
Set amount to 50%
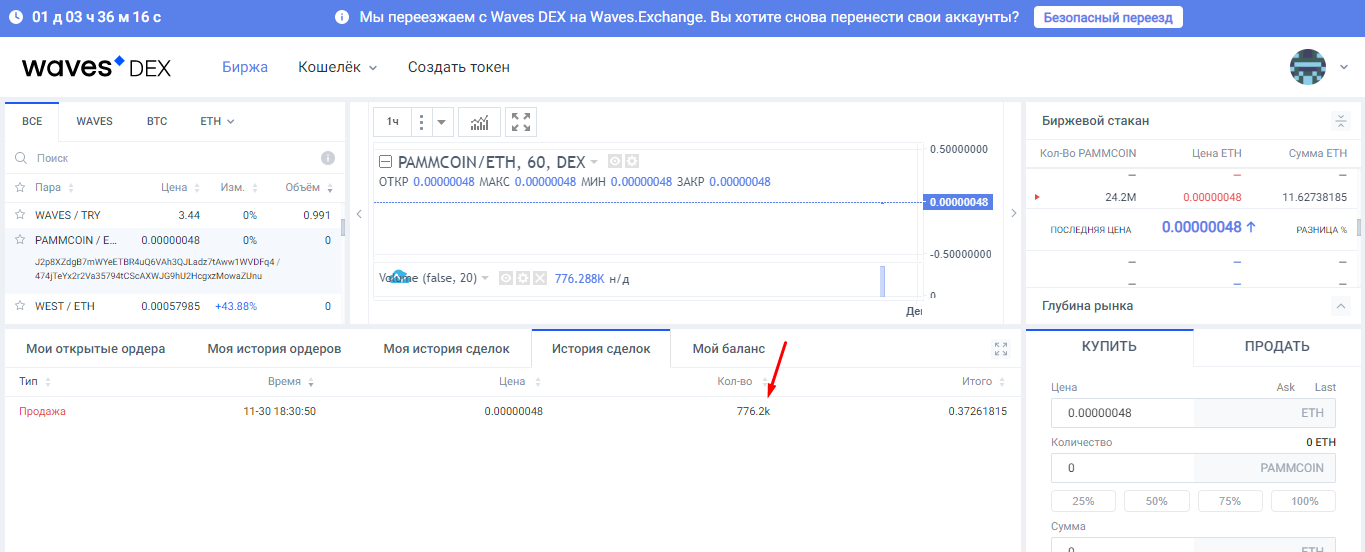coord(1157,501)
